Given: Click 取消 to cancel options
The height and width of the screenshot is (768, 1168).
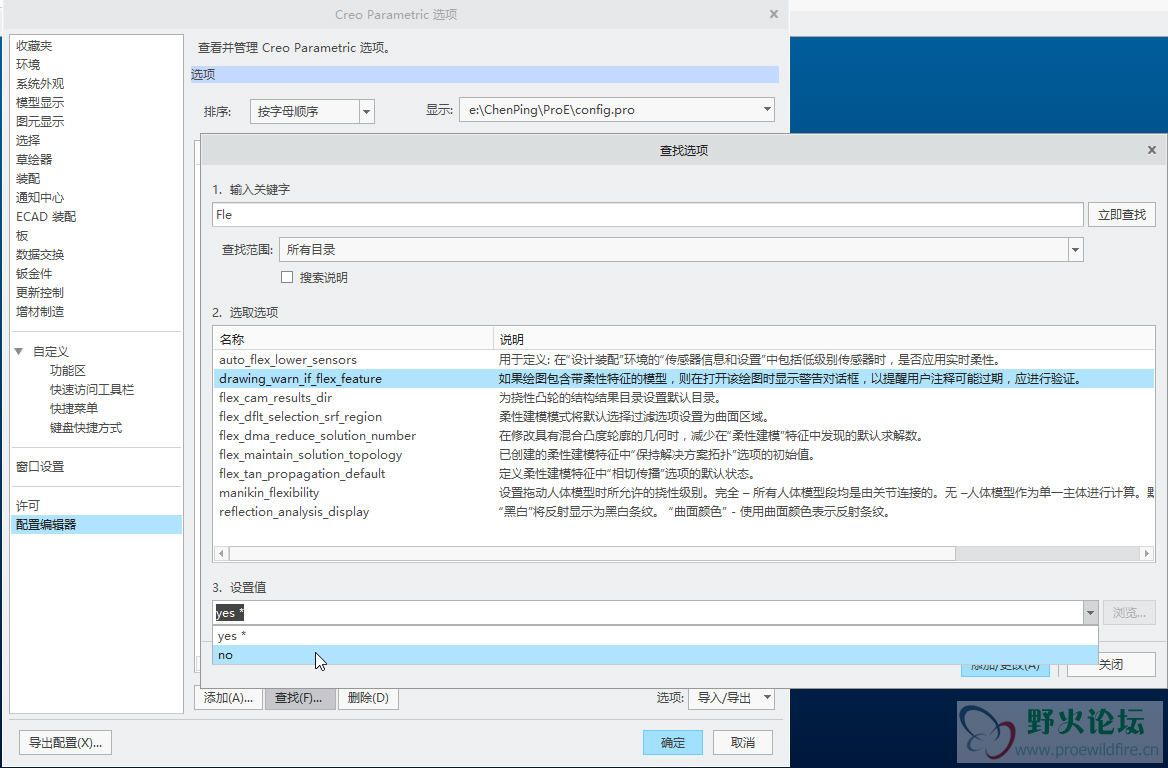Looking at the screenshot, I should (x=743, y=743).
